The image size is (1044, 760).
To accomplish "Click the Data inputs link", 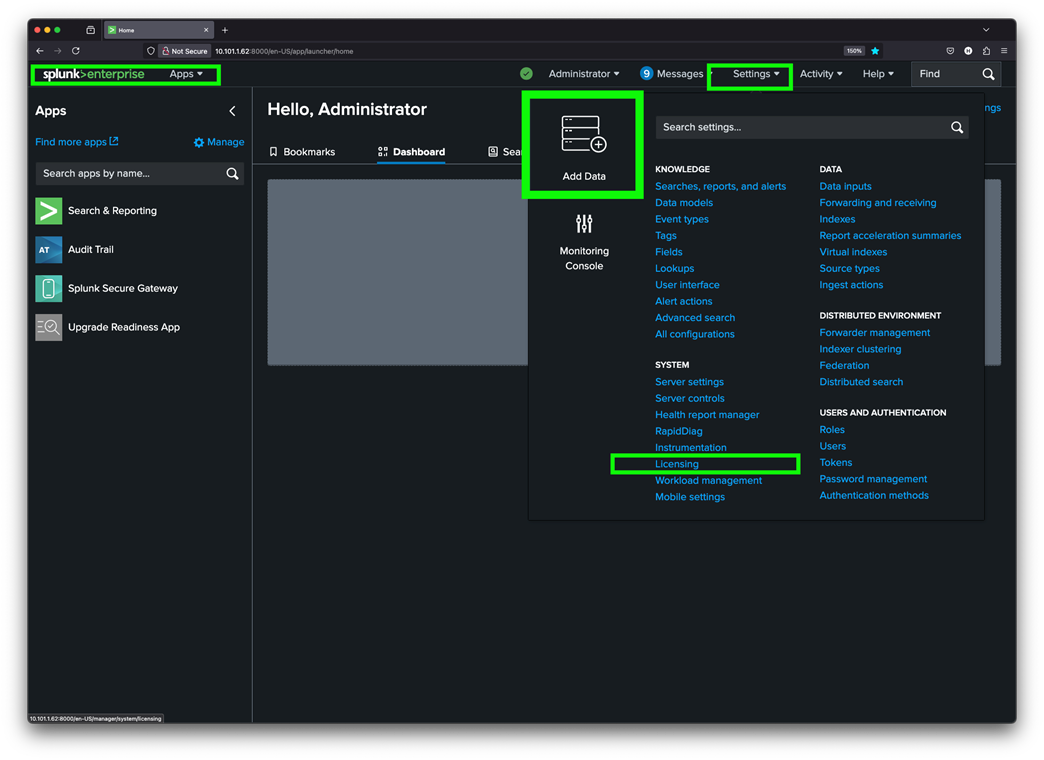I will tap(845, 187).
